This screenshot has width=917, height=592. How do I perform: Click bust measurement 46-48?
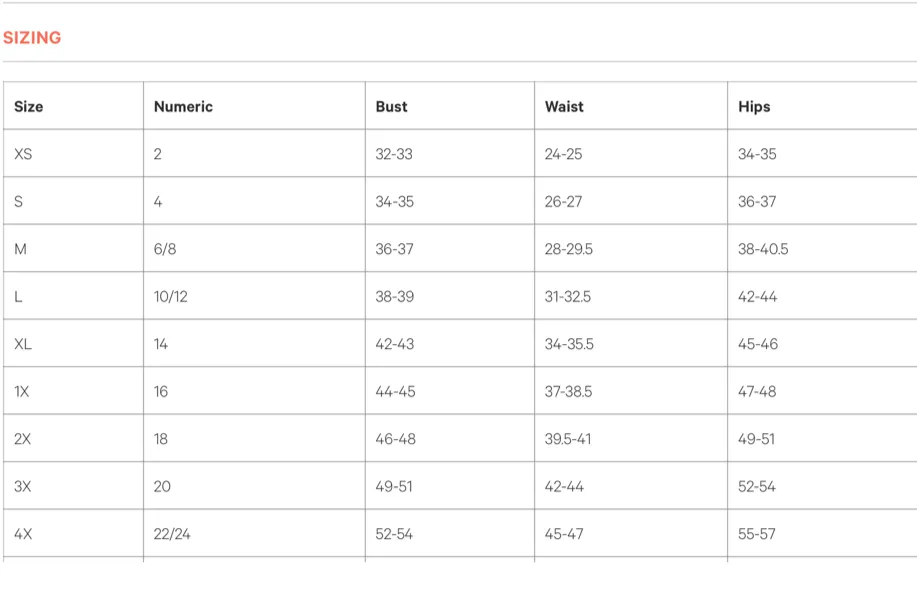(x=395, y=439)
